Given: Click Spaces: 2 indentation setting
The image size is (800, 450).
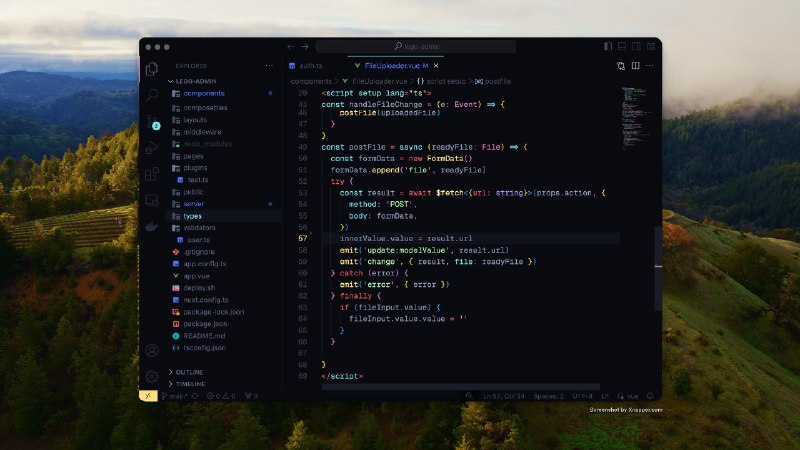Looking at the screenshot, I should coord(548,396).
